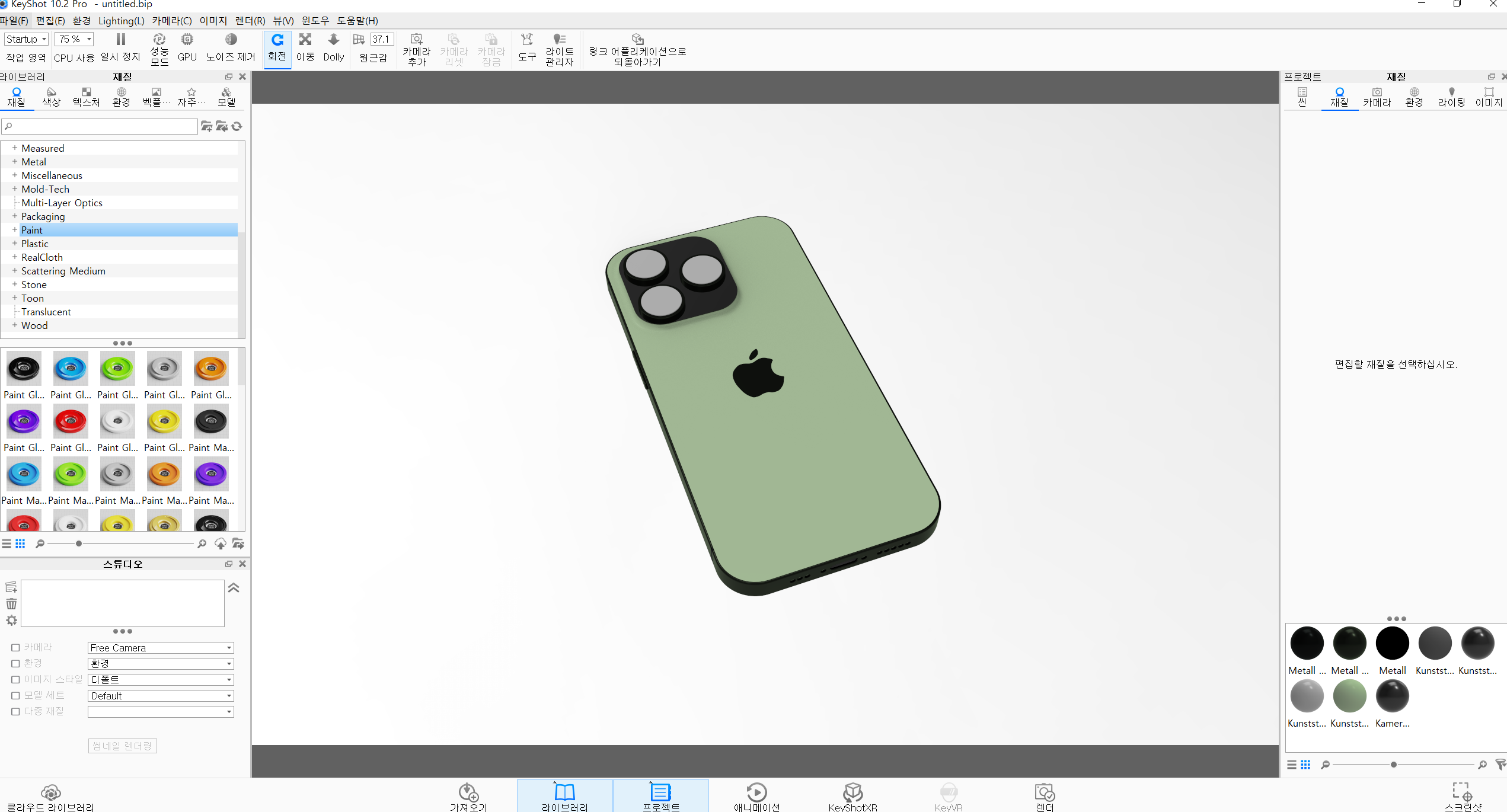Enable the 카메라 checkbox in Studio

point(16,648)
